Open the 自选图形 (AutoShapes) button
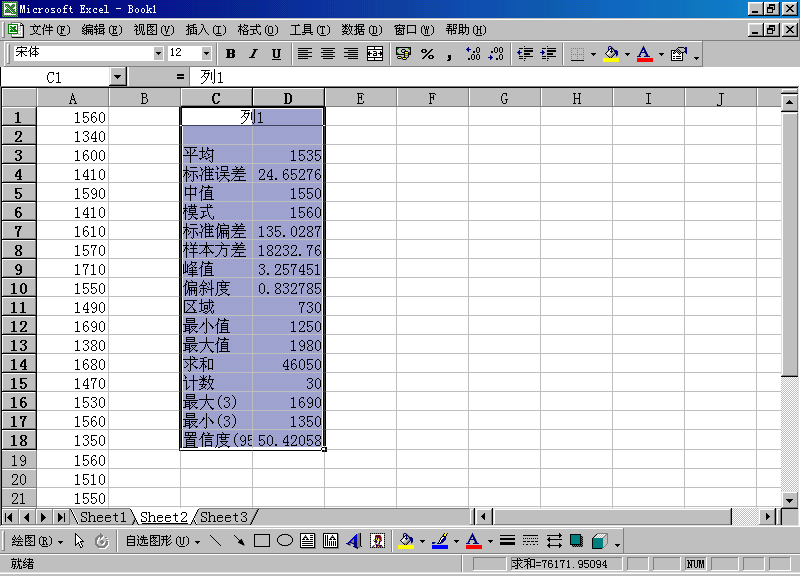The height and width of the screenshot is (576, 800). click(156, 541)
